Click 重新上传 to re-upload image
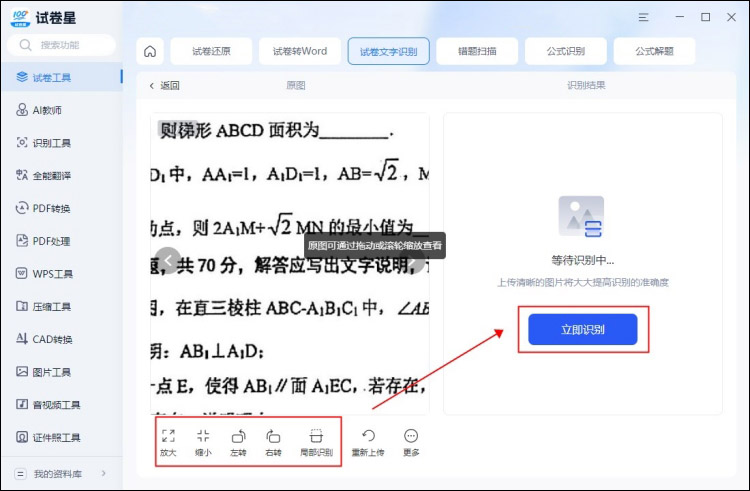The image size is (750, 491). point(368,442)
